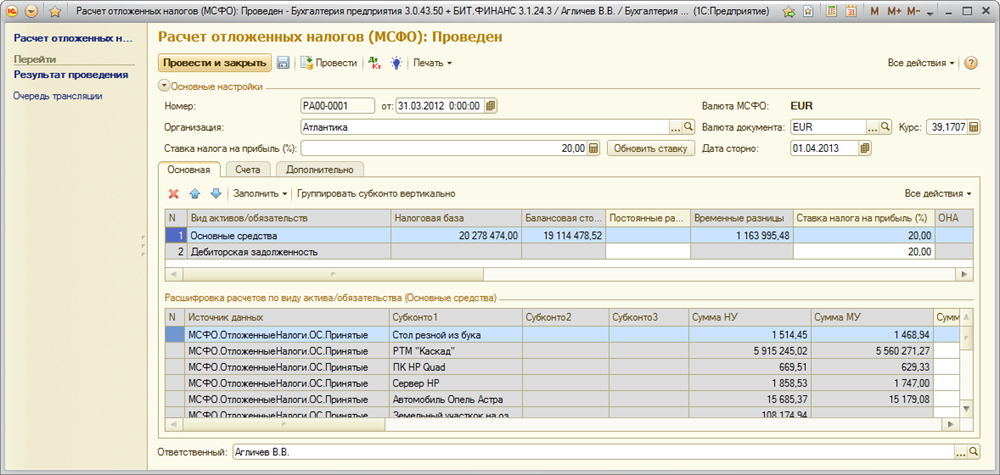
Task: Move row up with blue arrow
Action: (195, 193)
